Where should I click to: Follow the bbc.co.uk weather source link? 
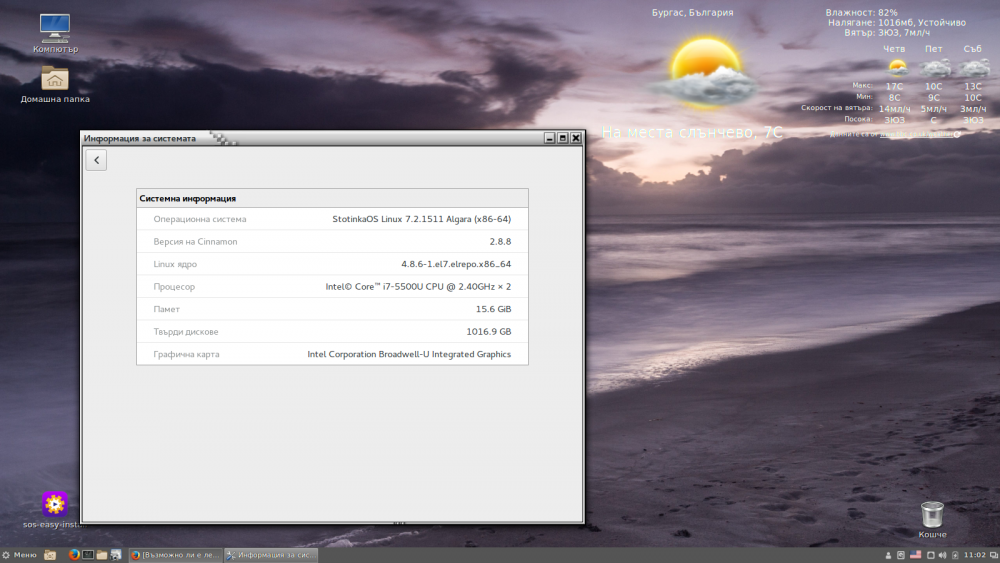[x=916, y=135]
